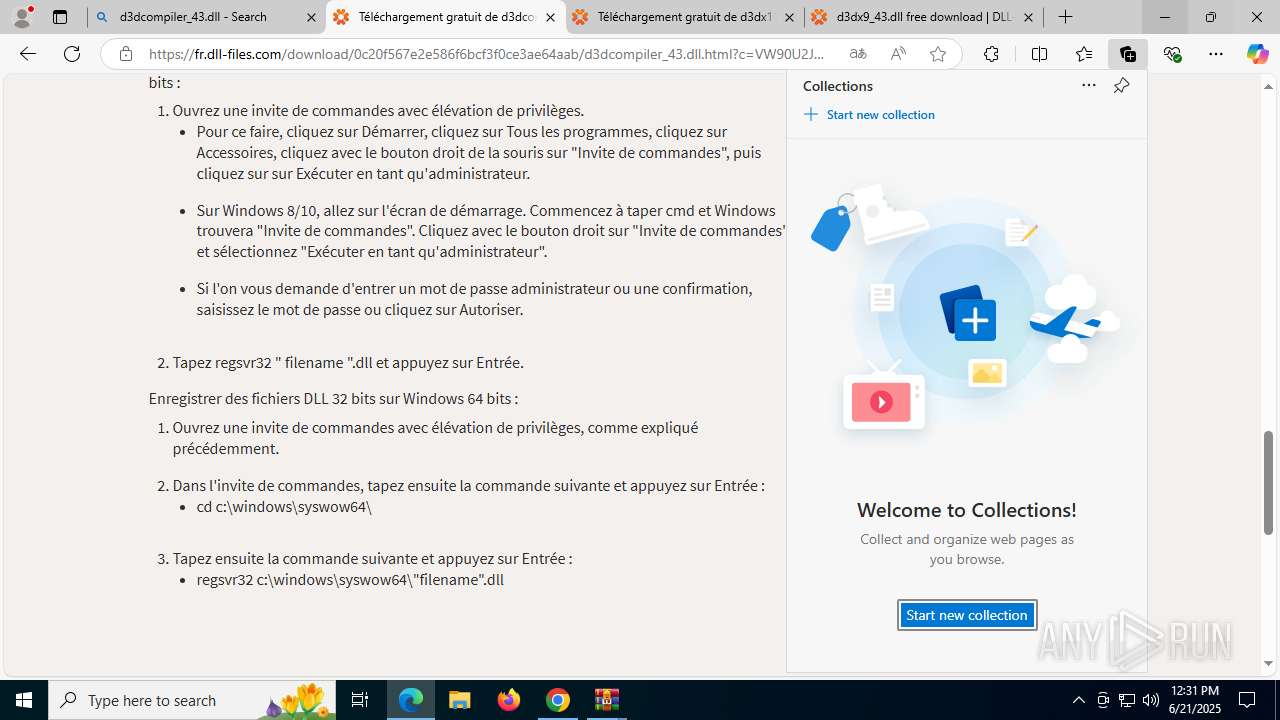Image resolution: width=1280 pixels, height=720 pixels.
Task: Open the Extensions puzzle icon
Action: [991, 54]
